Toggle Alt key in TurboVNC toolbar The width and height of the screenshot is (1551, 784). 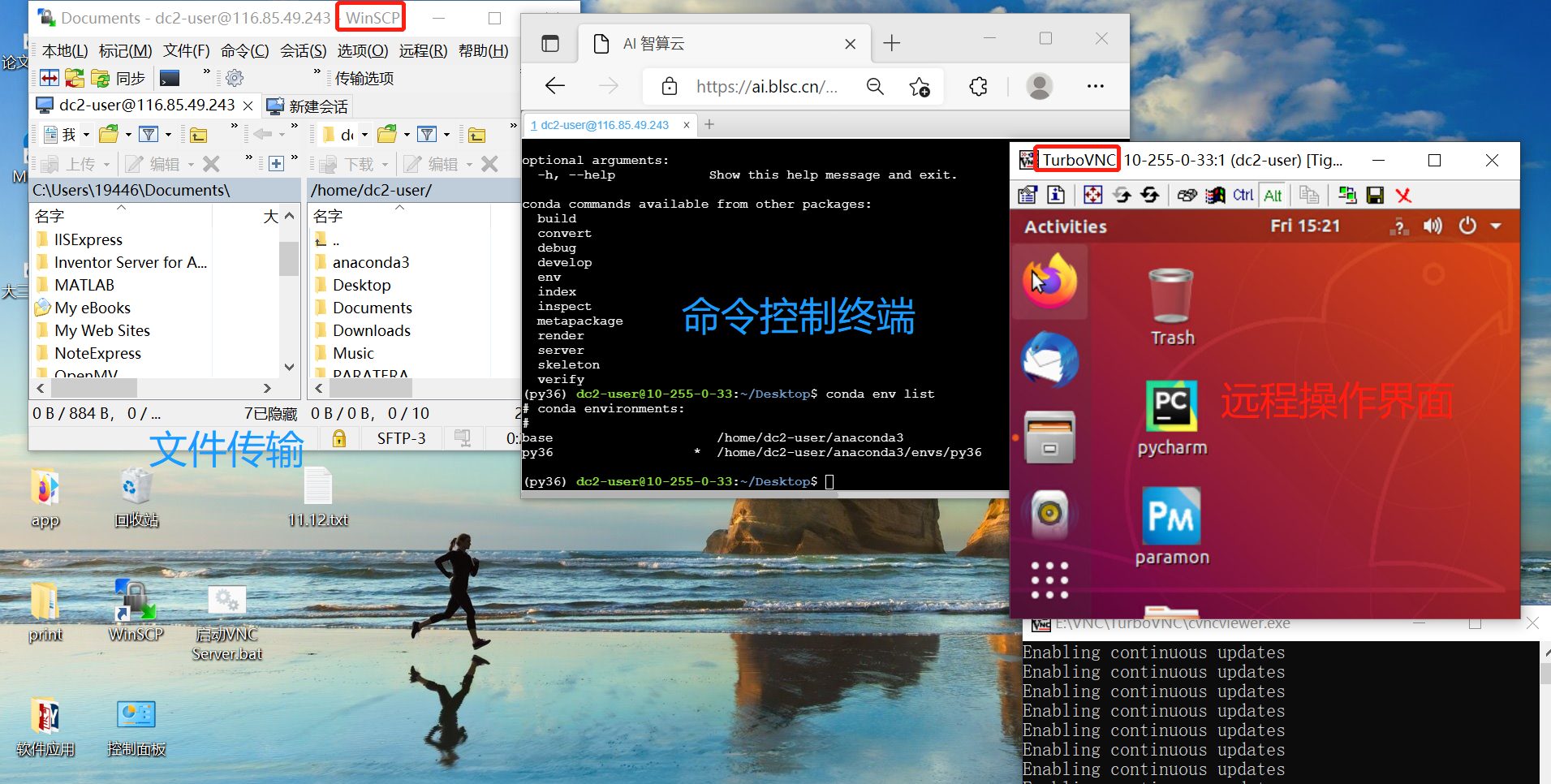[1273, 195]
